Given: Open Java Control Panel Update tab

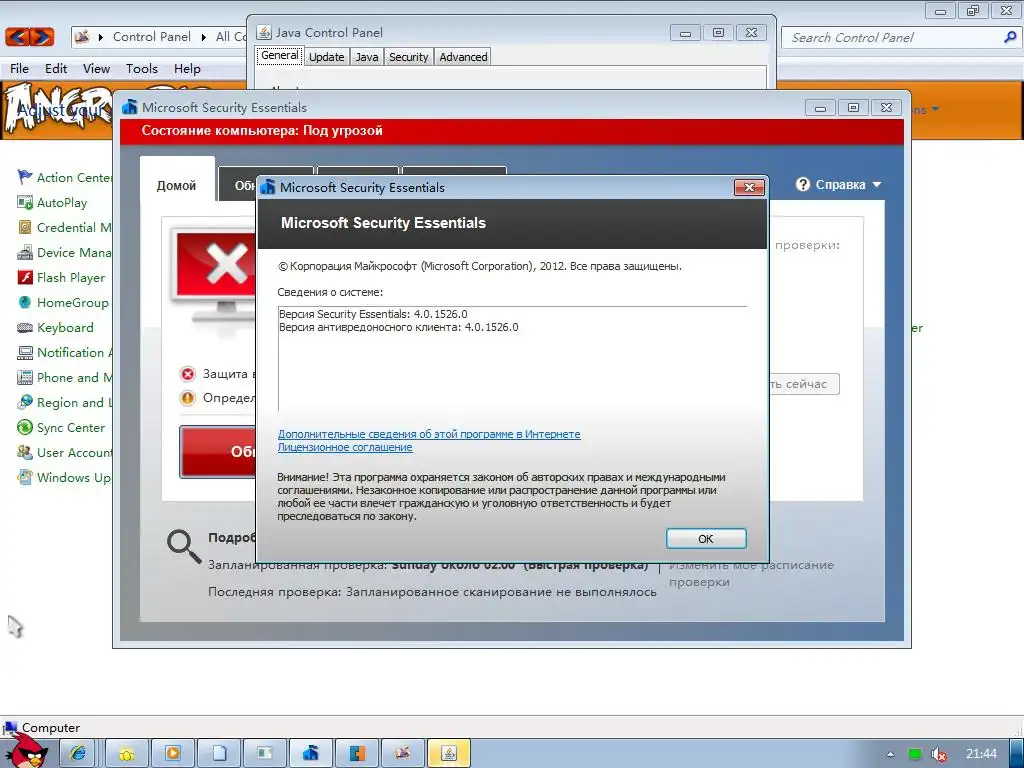Looking at the screenshot, I should click(327, 57).
